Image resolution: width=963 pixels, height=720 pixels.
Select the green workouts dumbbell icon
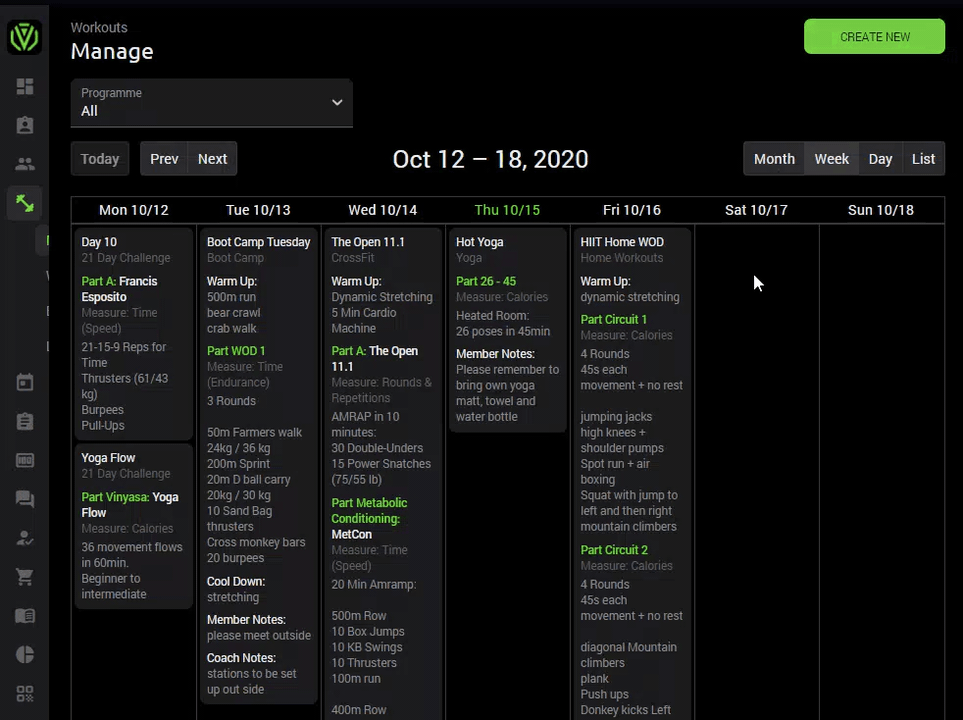25,203
